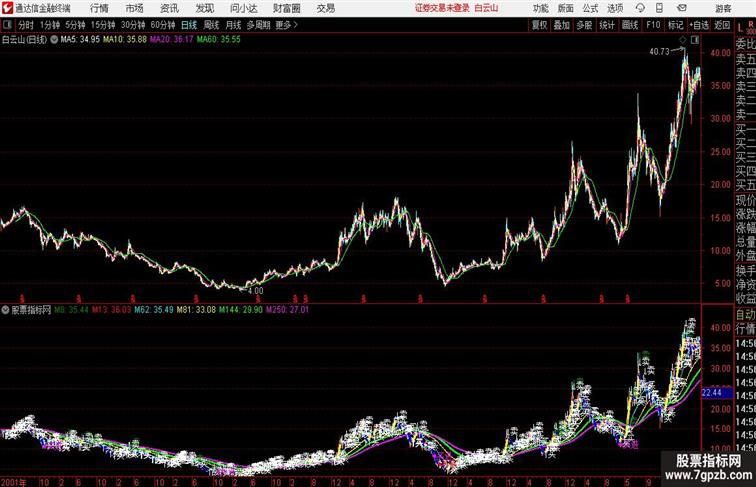The image size is (756, 487).
Task: Switch to 分时 intraday view
Action: [x=26, y=25]
